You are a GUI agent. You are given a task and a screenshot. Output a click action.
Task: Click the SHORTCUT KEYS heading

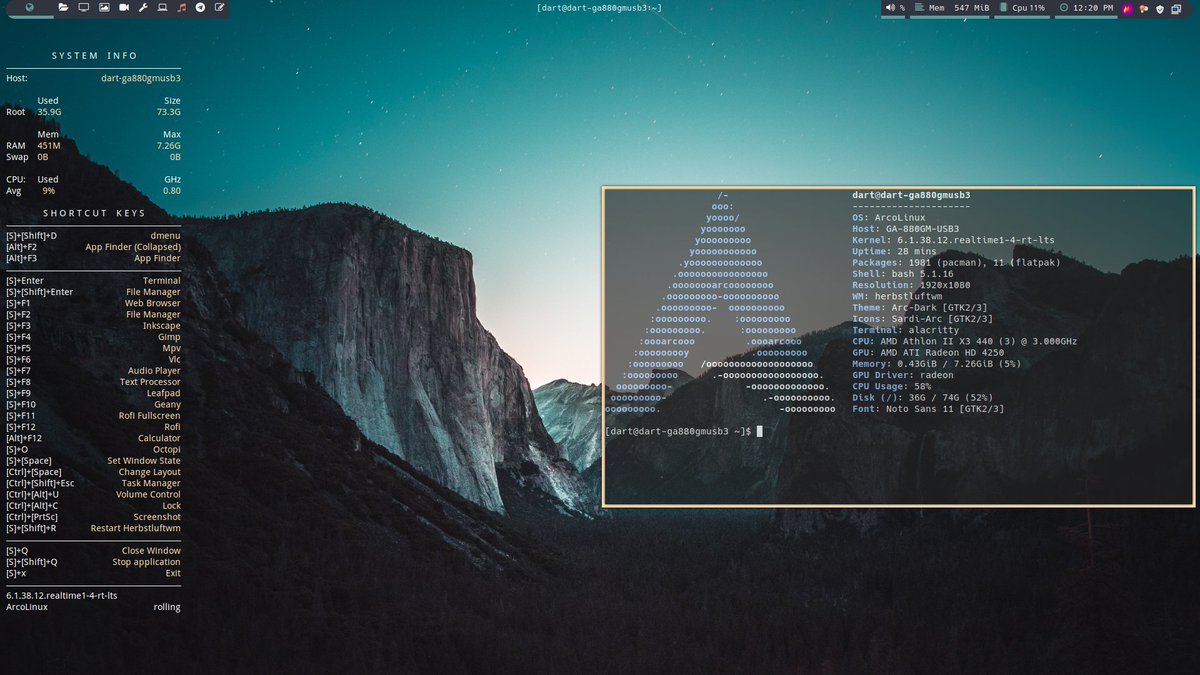pos(94,213)
